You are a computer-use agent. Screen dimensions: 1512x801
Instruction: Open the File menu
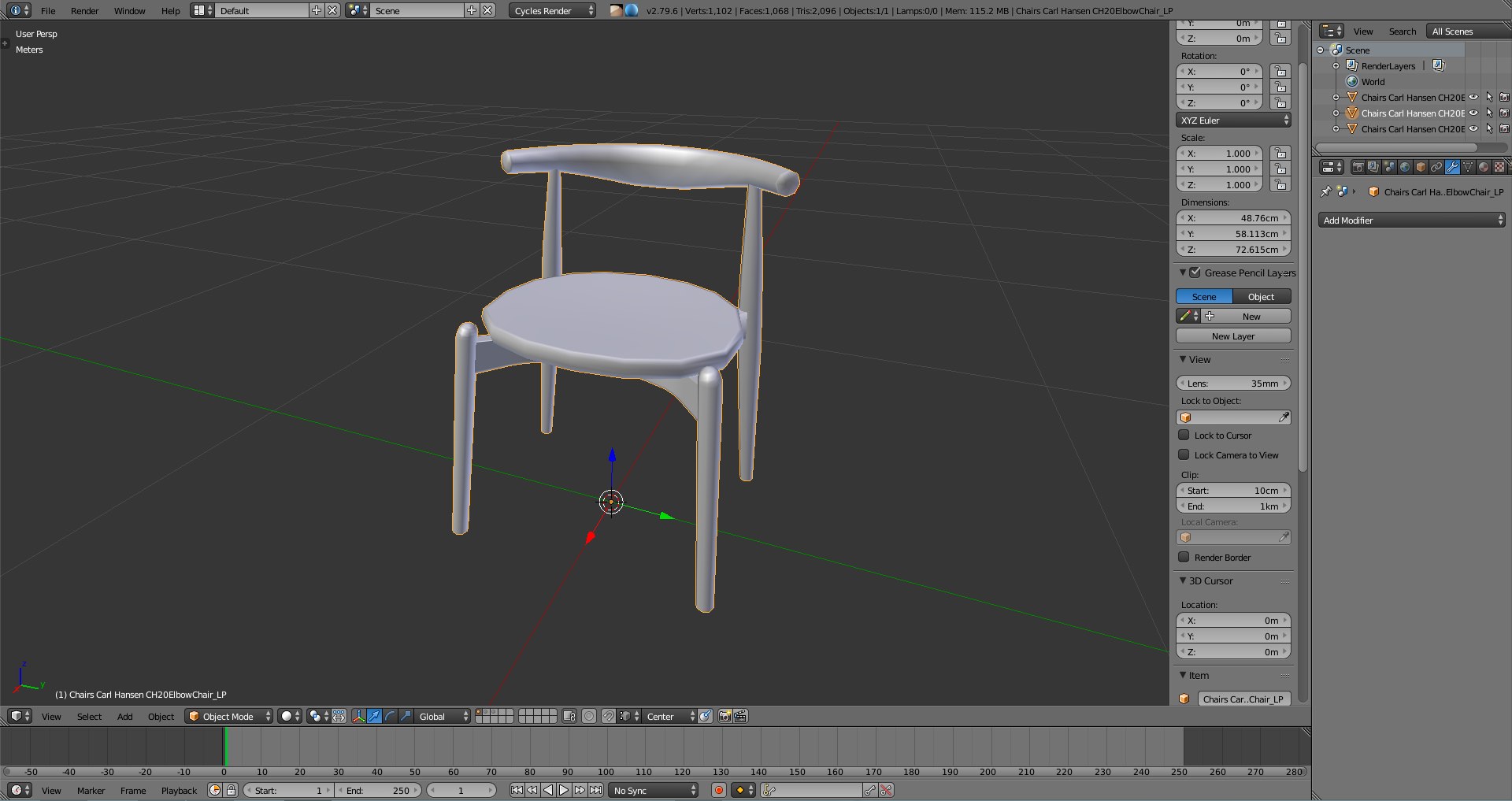click(48, 10)
